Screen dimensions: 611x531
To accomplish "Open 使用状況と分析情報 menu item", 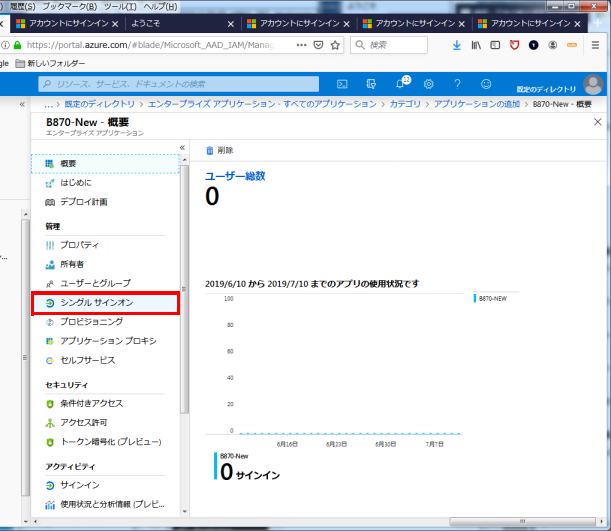I will tap(105, 505).
